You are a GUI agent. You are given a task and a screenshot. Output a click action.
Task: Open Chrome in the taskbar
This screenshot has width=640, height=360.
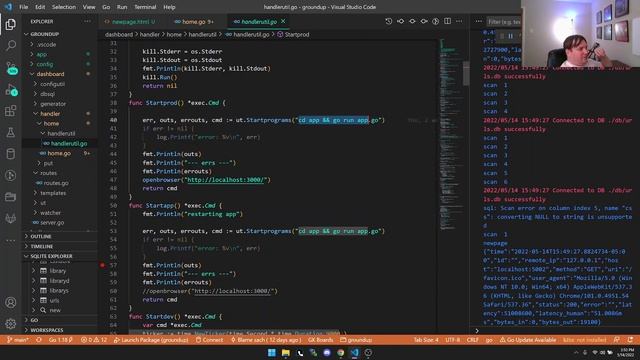[x=340, y=353]
